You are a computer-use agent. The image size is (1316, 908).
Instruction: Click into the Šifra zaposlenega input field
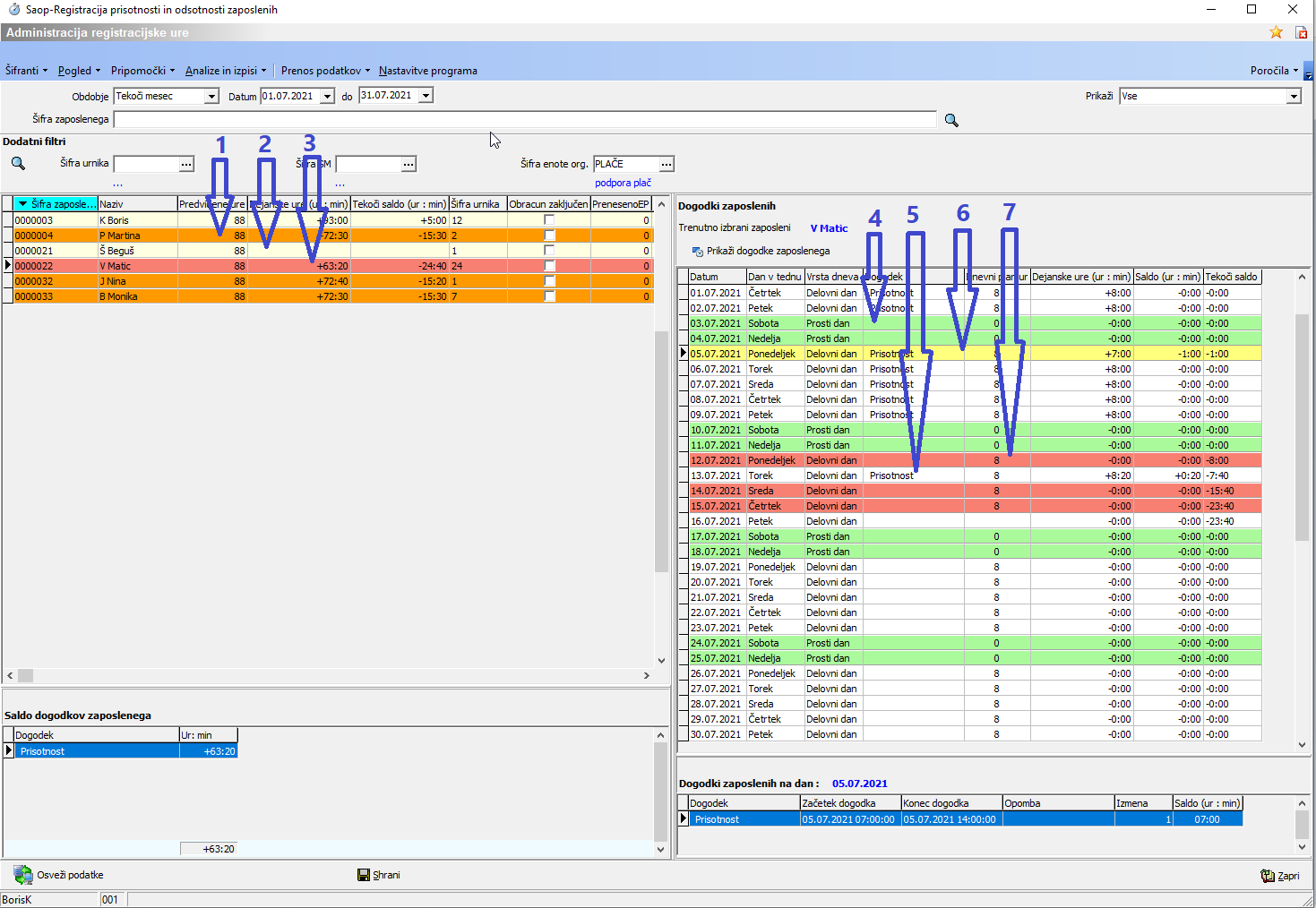524,119
